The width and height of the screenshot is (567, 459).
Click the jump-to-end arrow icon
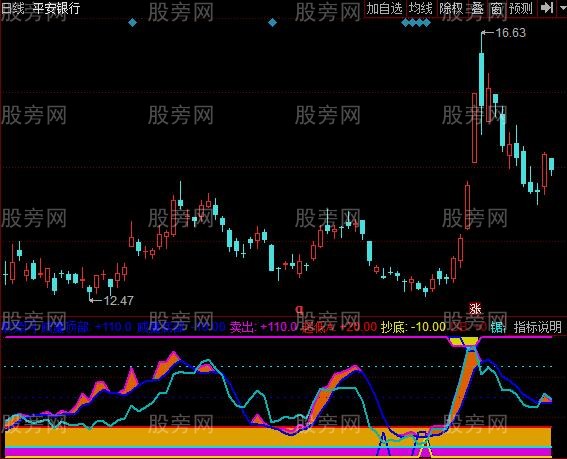547,8
